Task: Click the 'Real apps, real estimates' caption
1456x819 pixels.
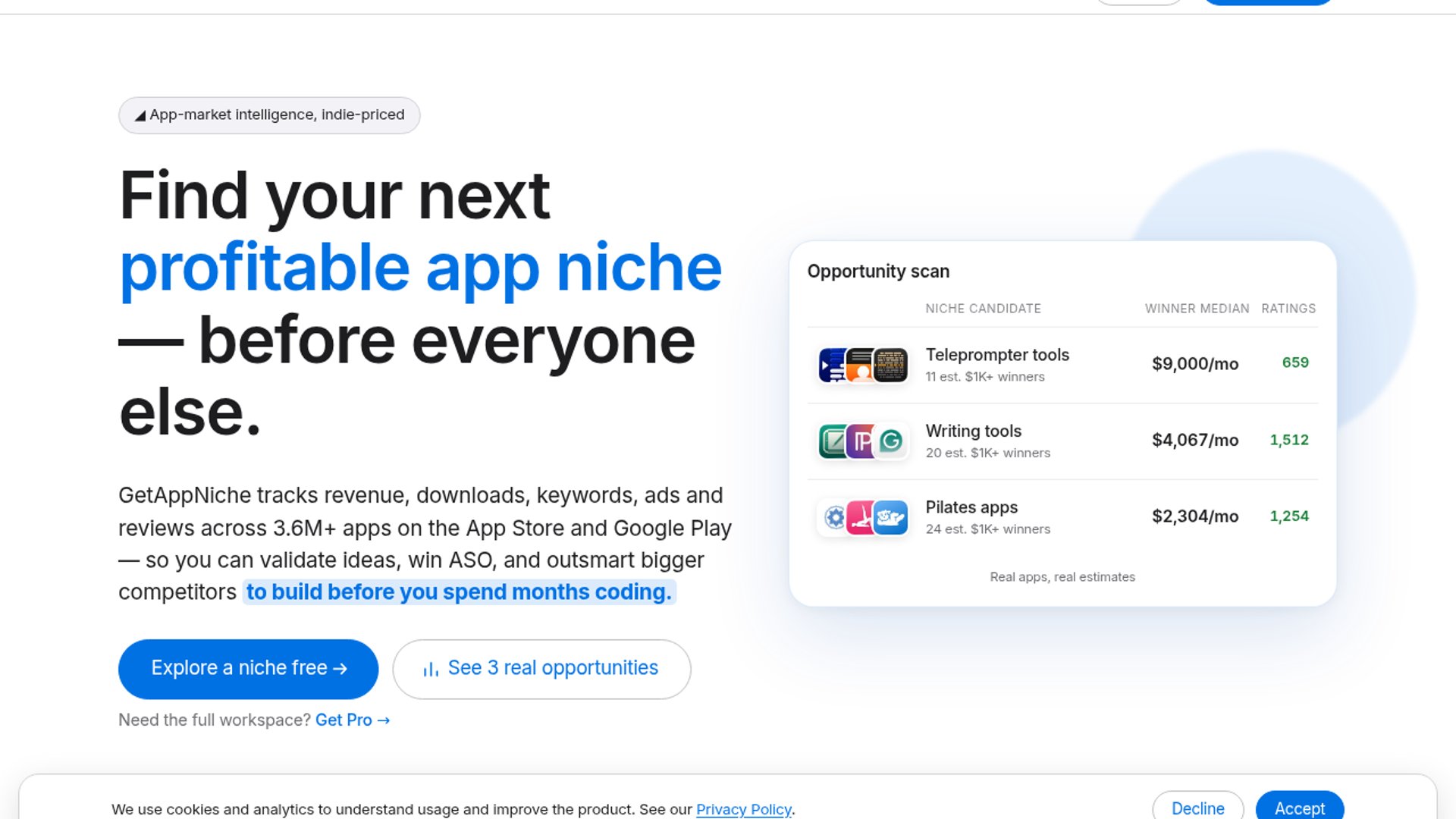Action: coord(1062,577)
